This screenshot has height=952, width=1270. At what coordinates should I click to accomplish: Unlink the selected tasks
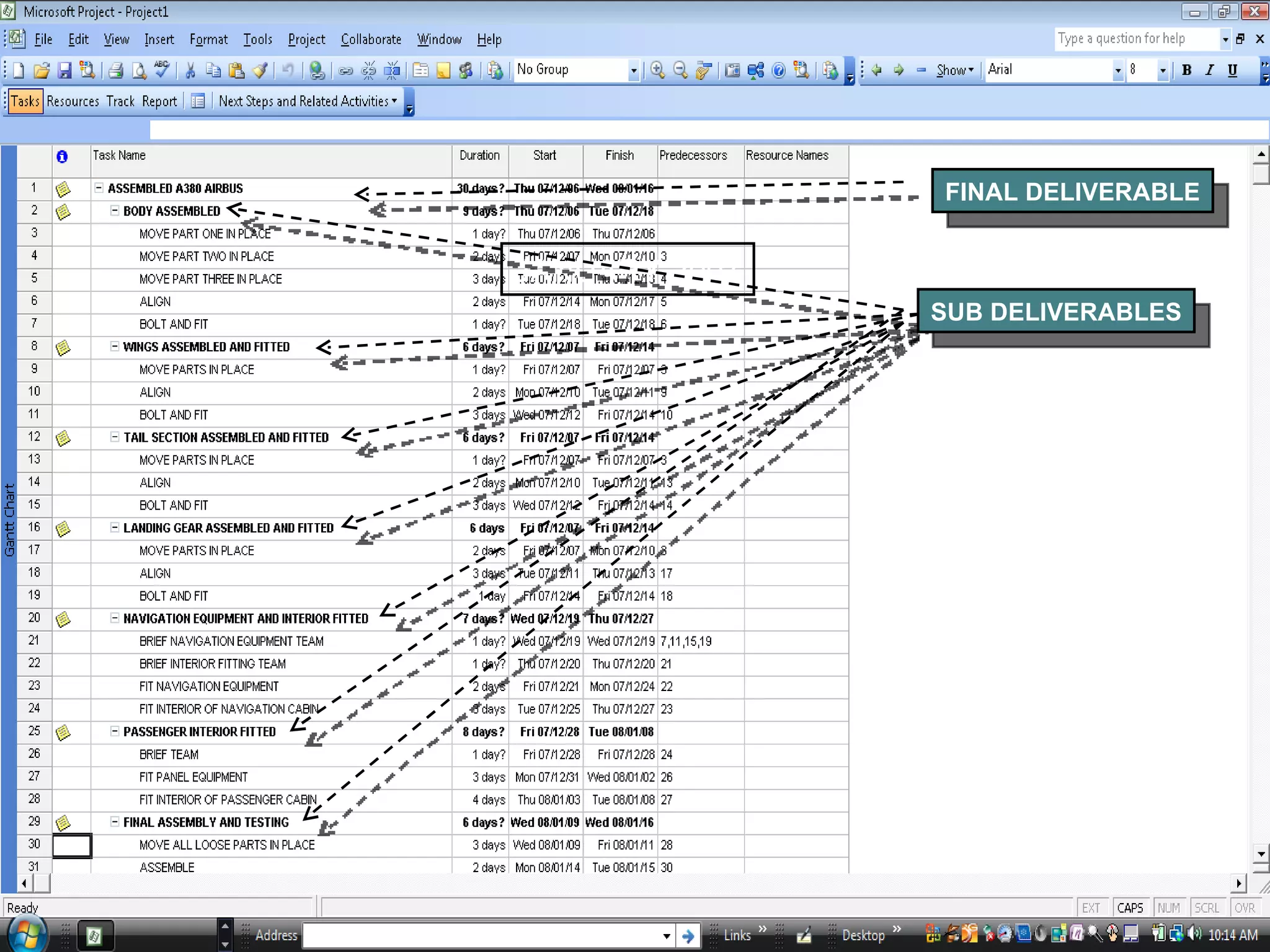click(x=368, y=71)
